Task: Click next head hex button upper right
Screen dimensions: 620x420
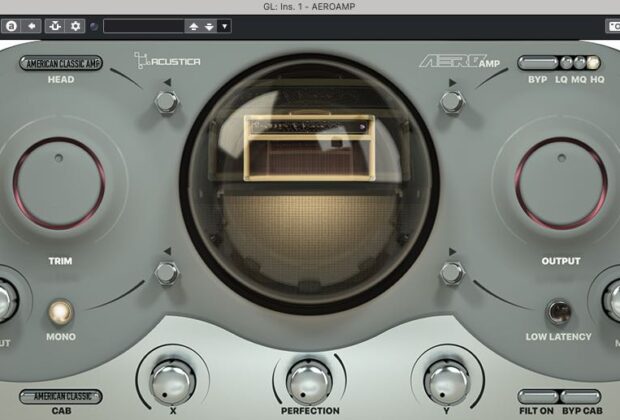Action: (x=452, y=102)
